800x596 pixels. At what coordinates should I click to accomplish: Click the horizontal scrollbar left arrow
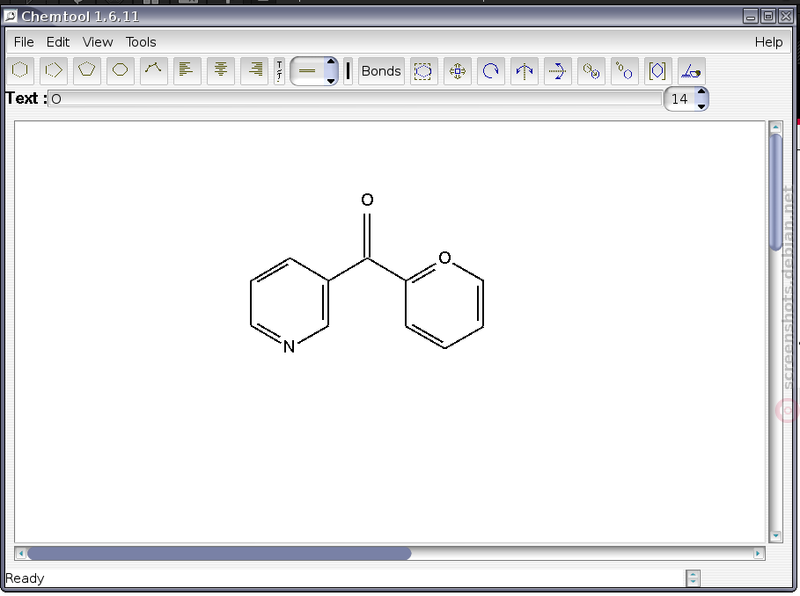[21, 553]
